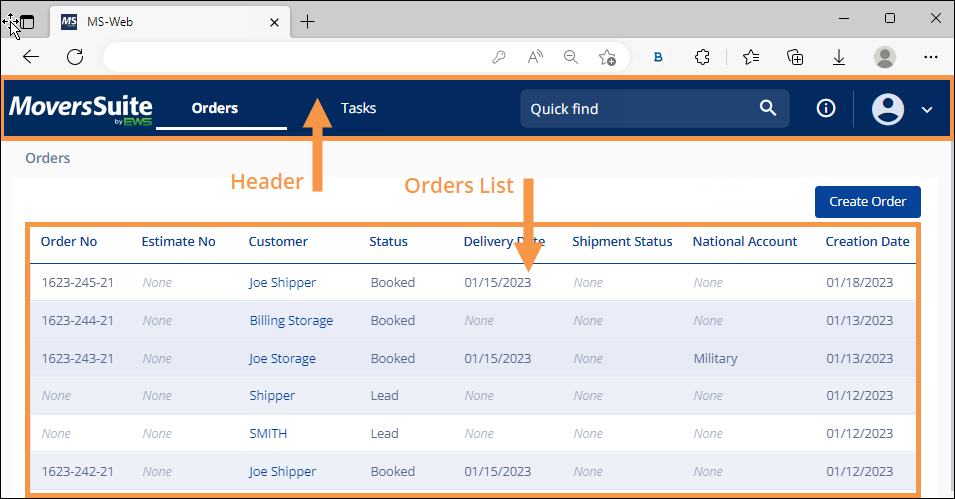Select the Orders tab in header
Screen dimensions: 955x499
click(x=215, y=108)
